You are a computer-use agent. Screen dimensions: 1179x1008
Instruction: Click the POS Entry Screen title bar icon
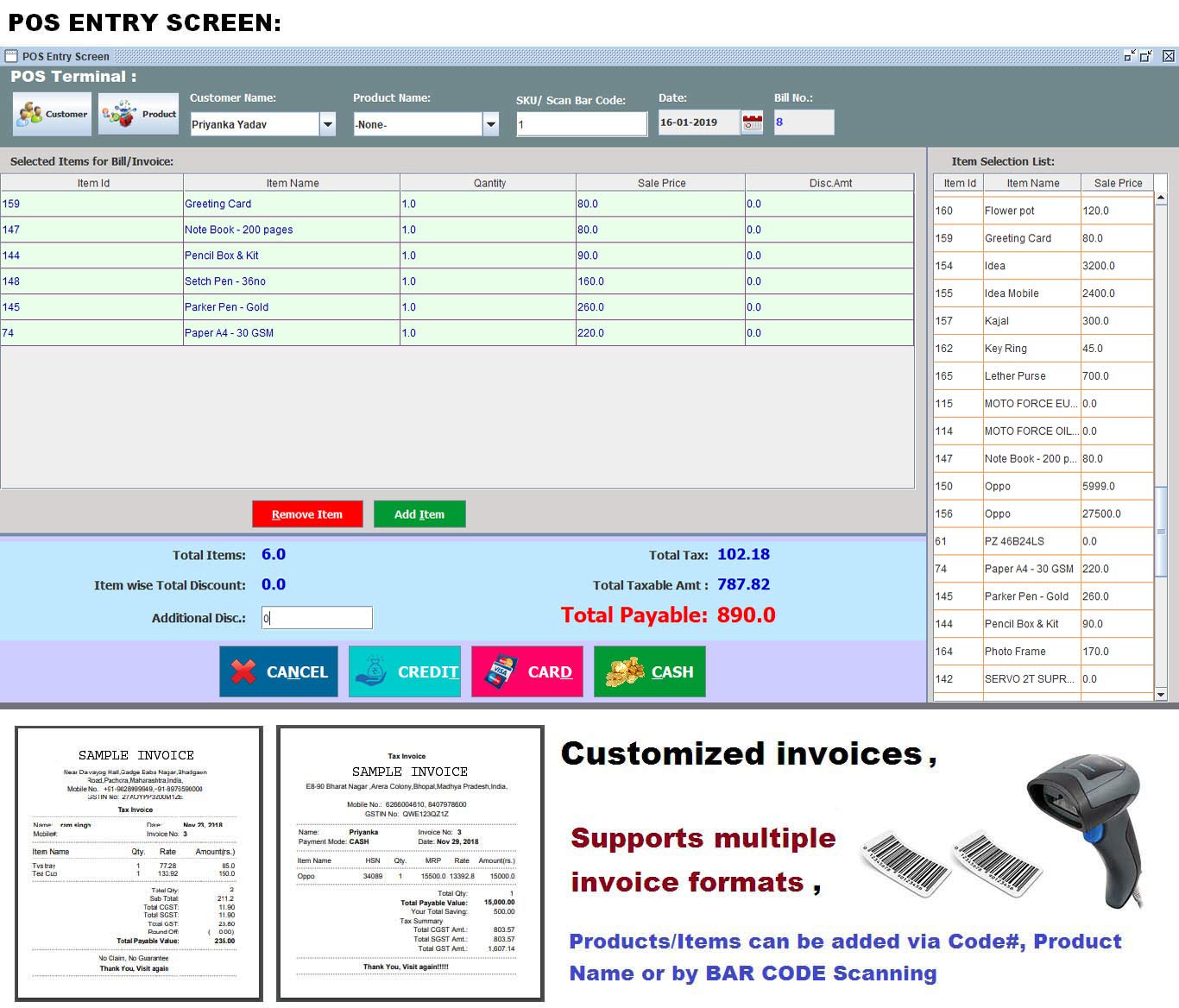tap(11, 55)
